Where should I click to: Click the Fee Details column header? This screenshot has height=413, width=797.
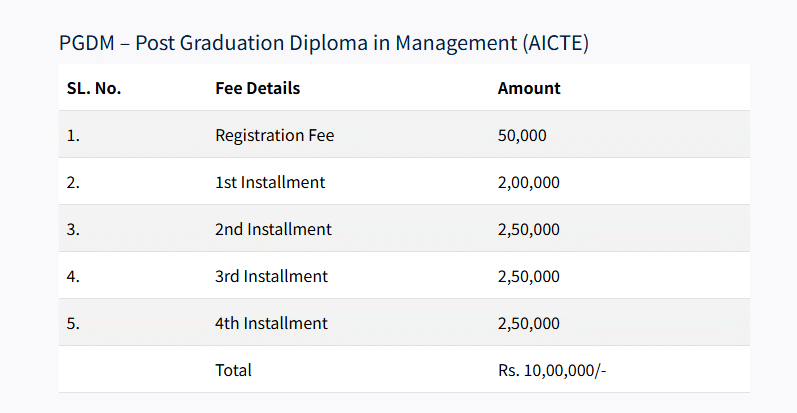coord(257,88)
